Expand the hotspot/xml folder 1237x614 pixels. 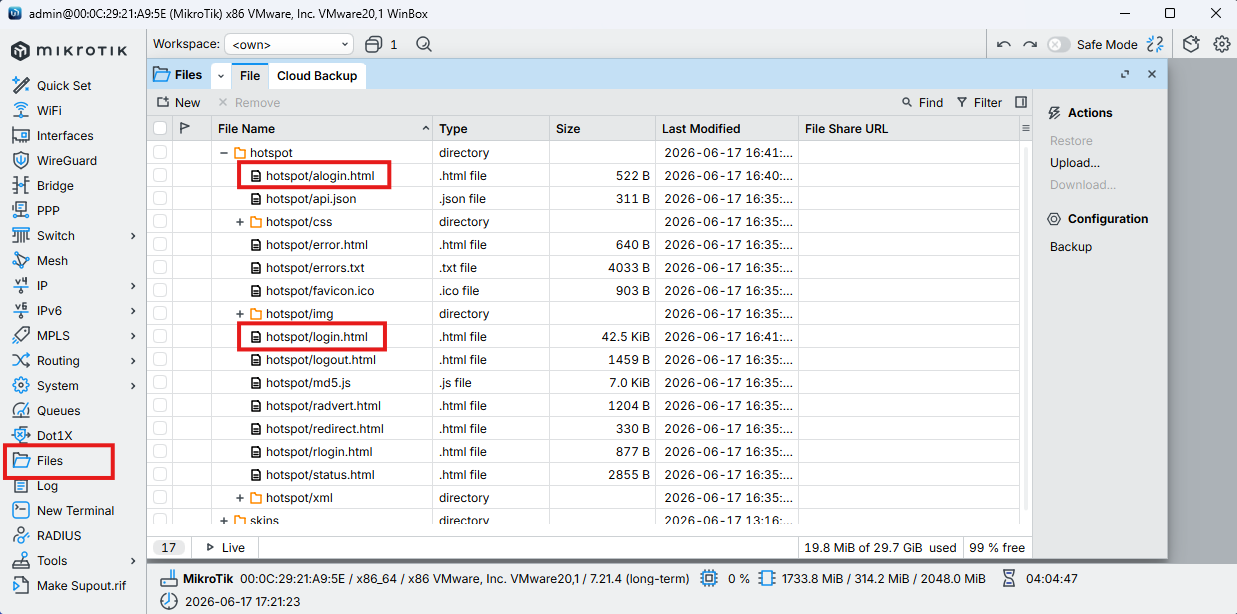[x=240, y=498]
